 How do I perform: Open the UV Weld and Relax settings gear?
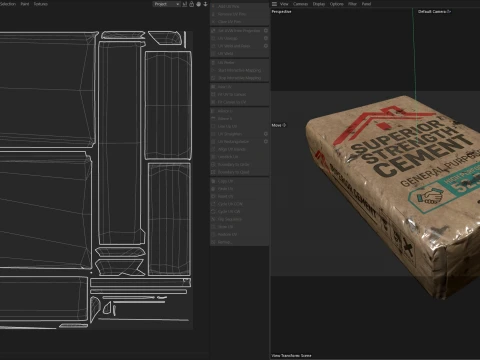266,46
